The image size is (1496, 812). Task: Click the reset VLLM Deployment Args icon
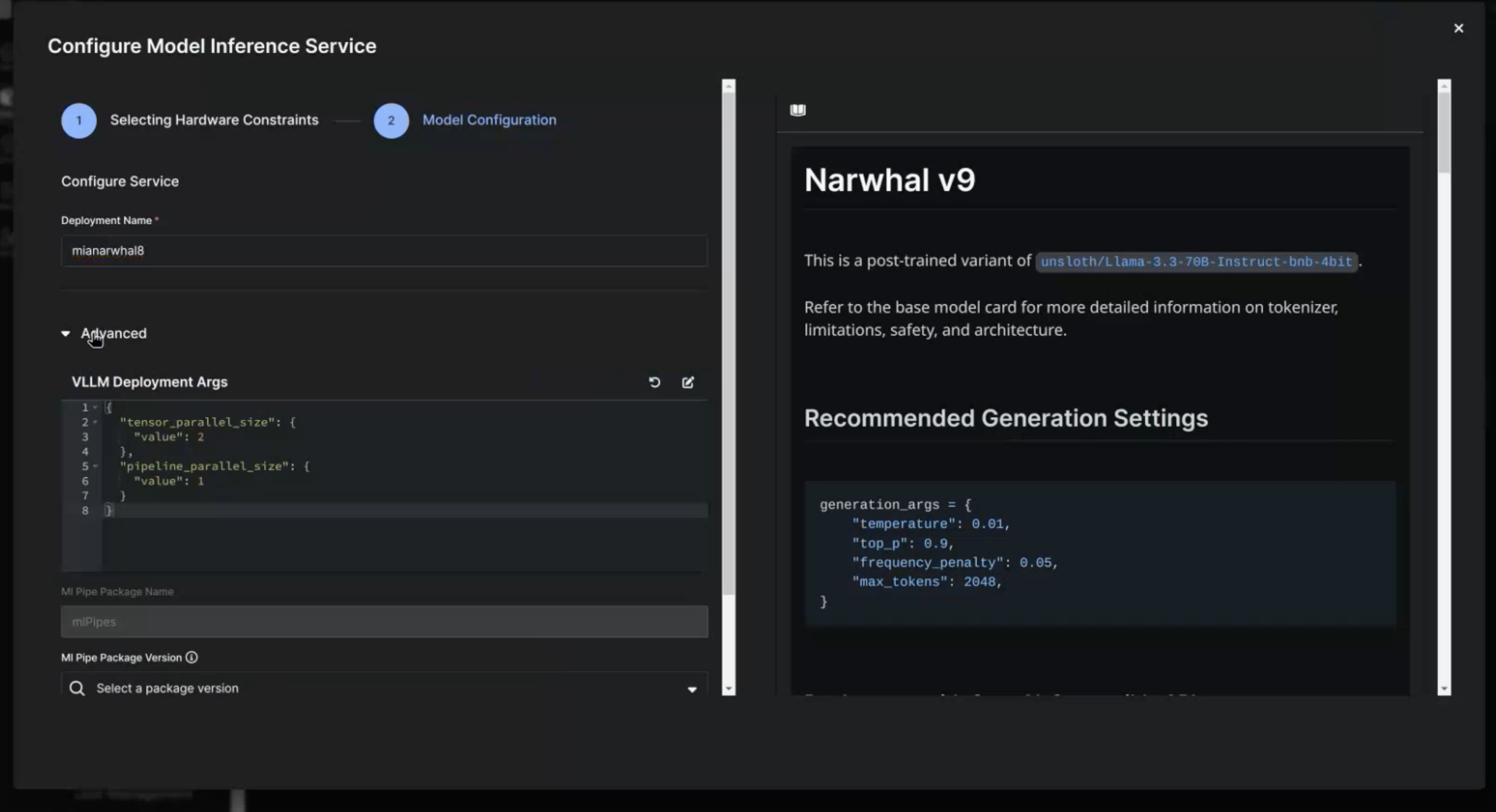click(x=654, y=382)
